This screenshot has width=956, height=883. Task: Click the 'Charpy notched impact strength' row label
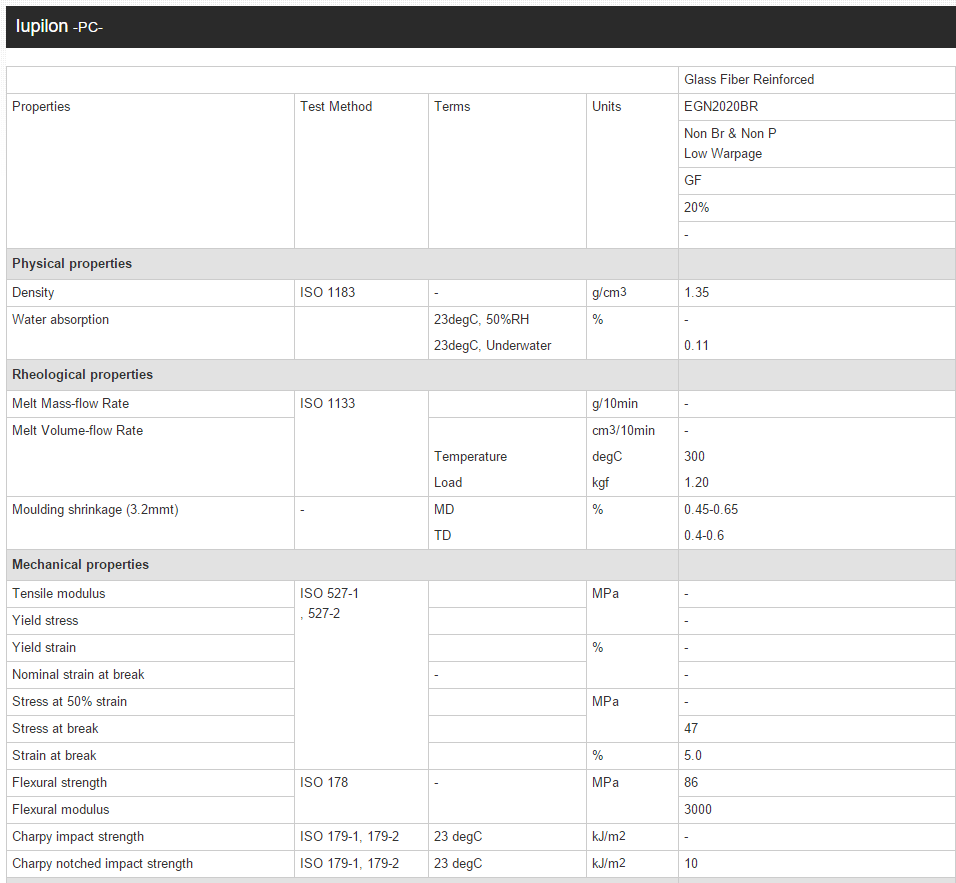click(x=102, y=863)
